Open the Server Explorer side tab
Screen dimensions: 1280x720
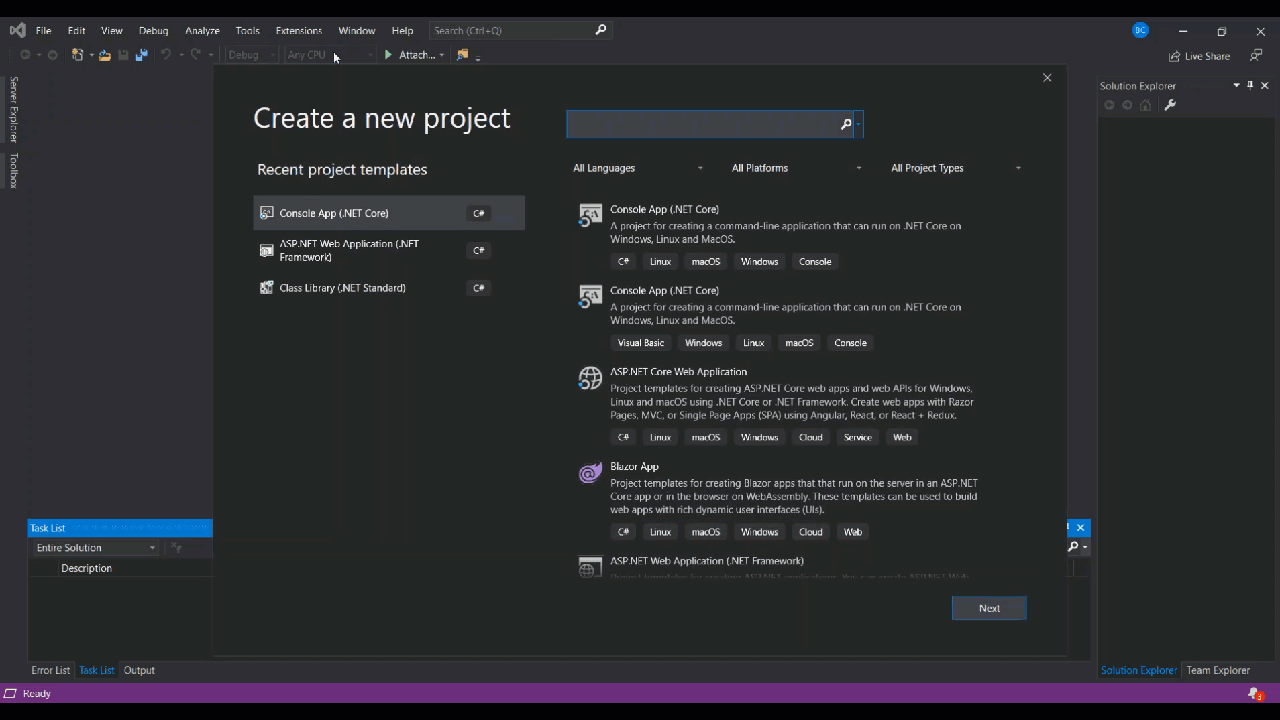[x=14, y=109]
